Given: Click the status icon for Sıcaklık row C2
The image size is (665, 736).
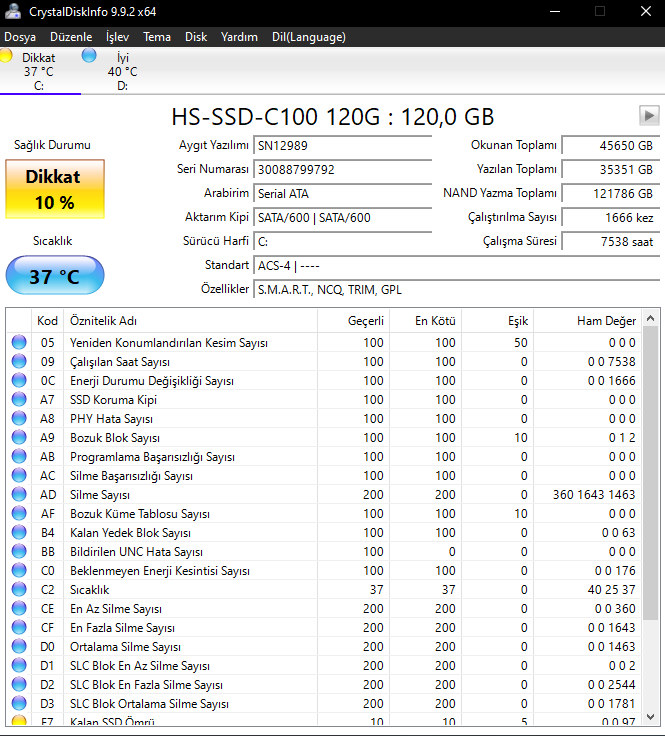Looking at the screenshot, I should pos(19,590).
